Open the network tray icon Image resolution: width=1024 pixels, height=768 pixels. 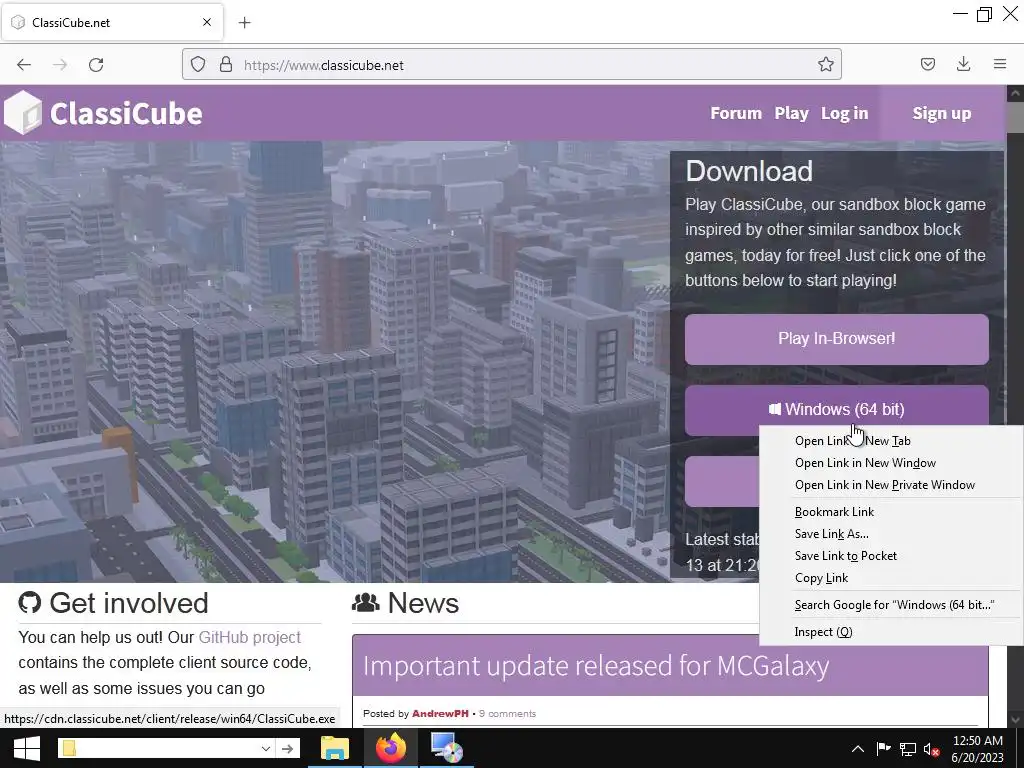coord(908,749)
